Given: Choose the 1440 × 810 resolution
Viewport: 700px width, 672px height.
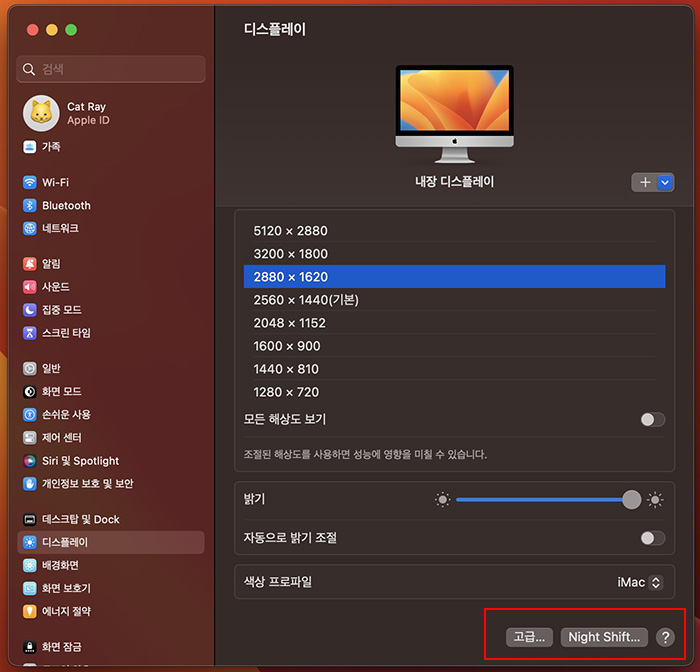Looking at the screenshot, I should 454,369.
